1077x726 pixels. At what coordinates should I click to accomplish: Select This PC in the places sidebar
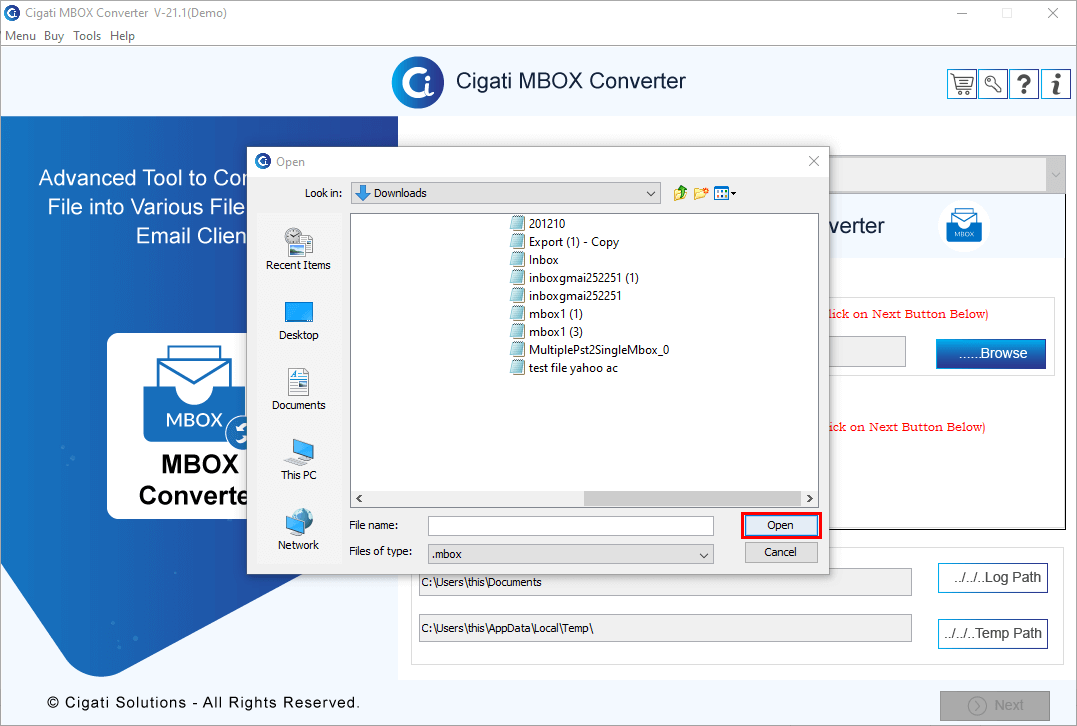pyautogui.click(x=298, y=460)
